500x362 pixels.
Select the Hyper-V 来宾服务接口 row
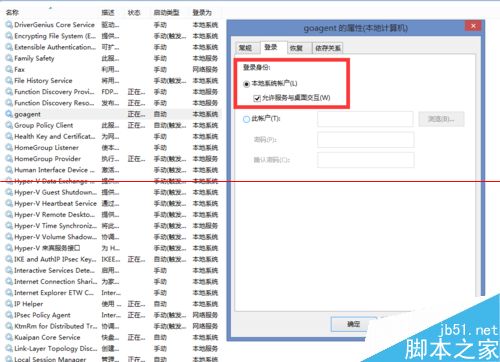(x=112, y=248)
